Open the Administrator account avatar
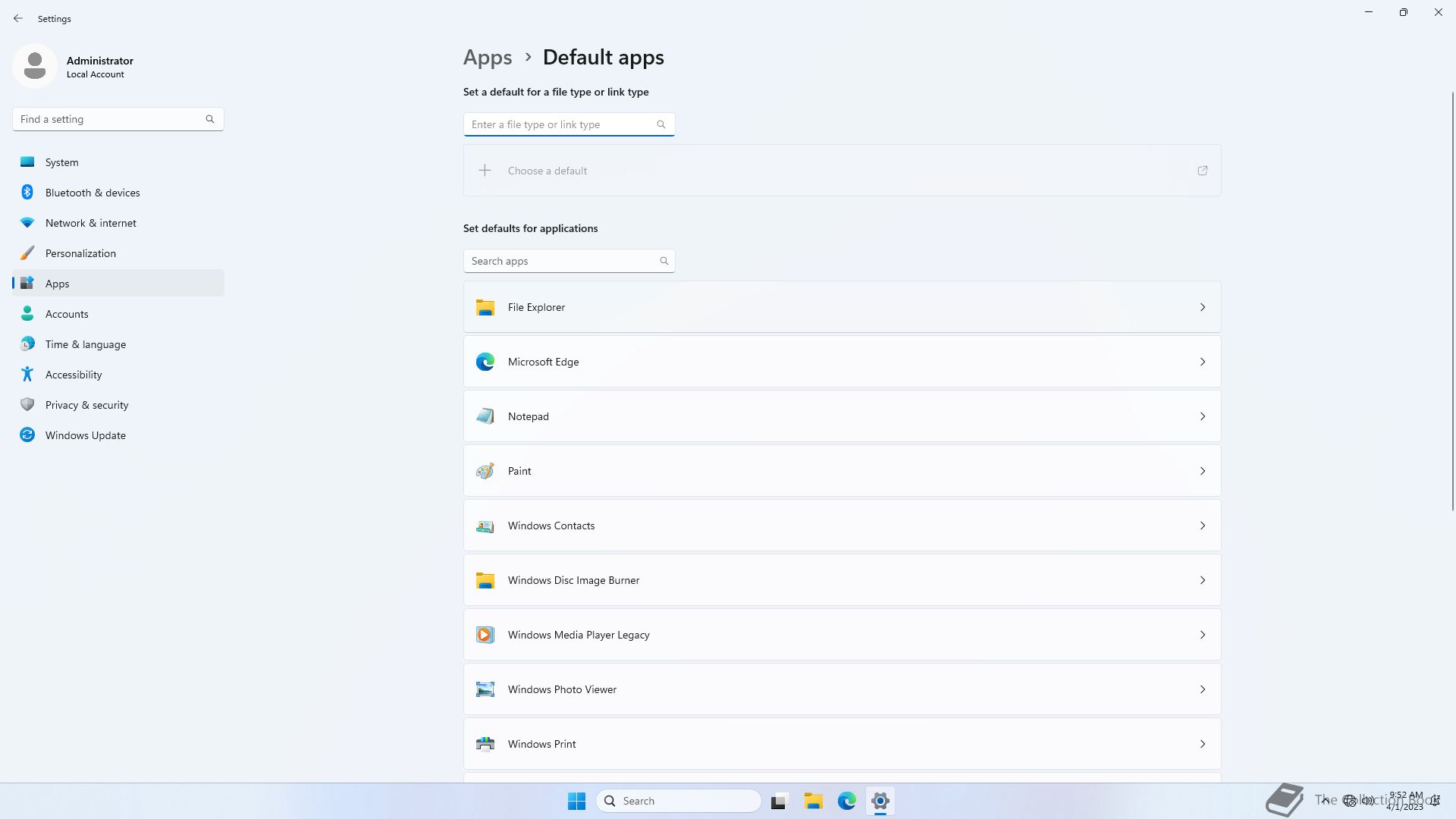 point(35,66)
